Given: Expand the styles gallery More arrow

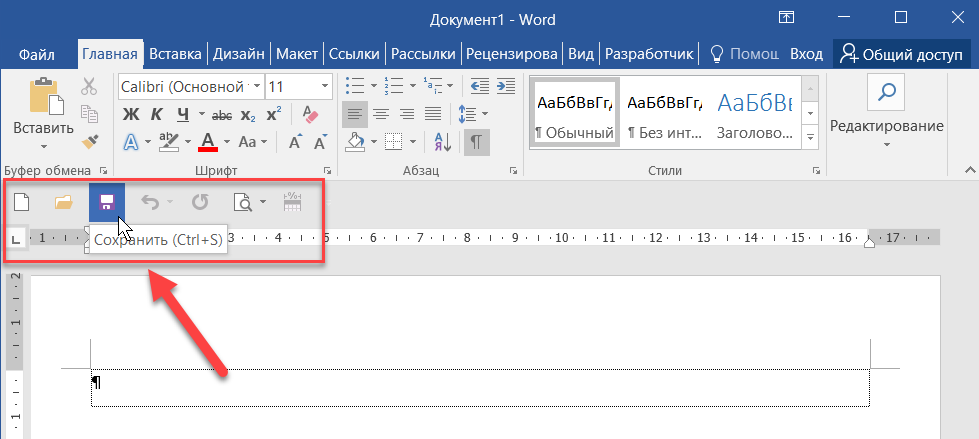Looking at the screenshot, I should 810,136.
